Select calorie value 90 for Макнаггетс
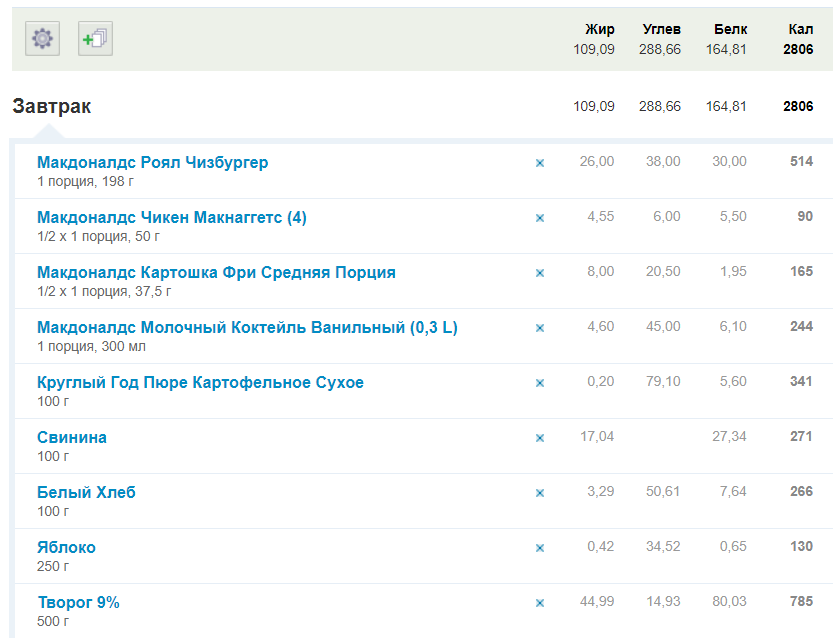Viewport: 833px width, 638px height. pos(805,216)
